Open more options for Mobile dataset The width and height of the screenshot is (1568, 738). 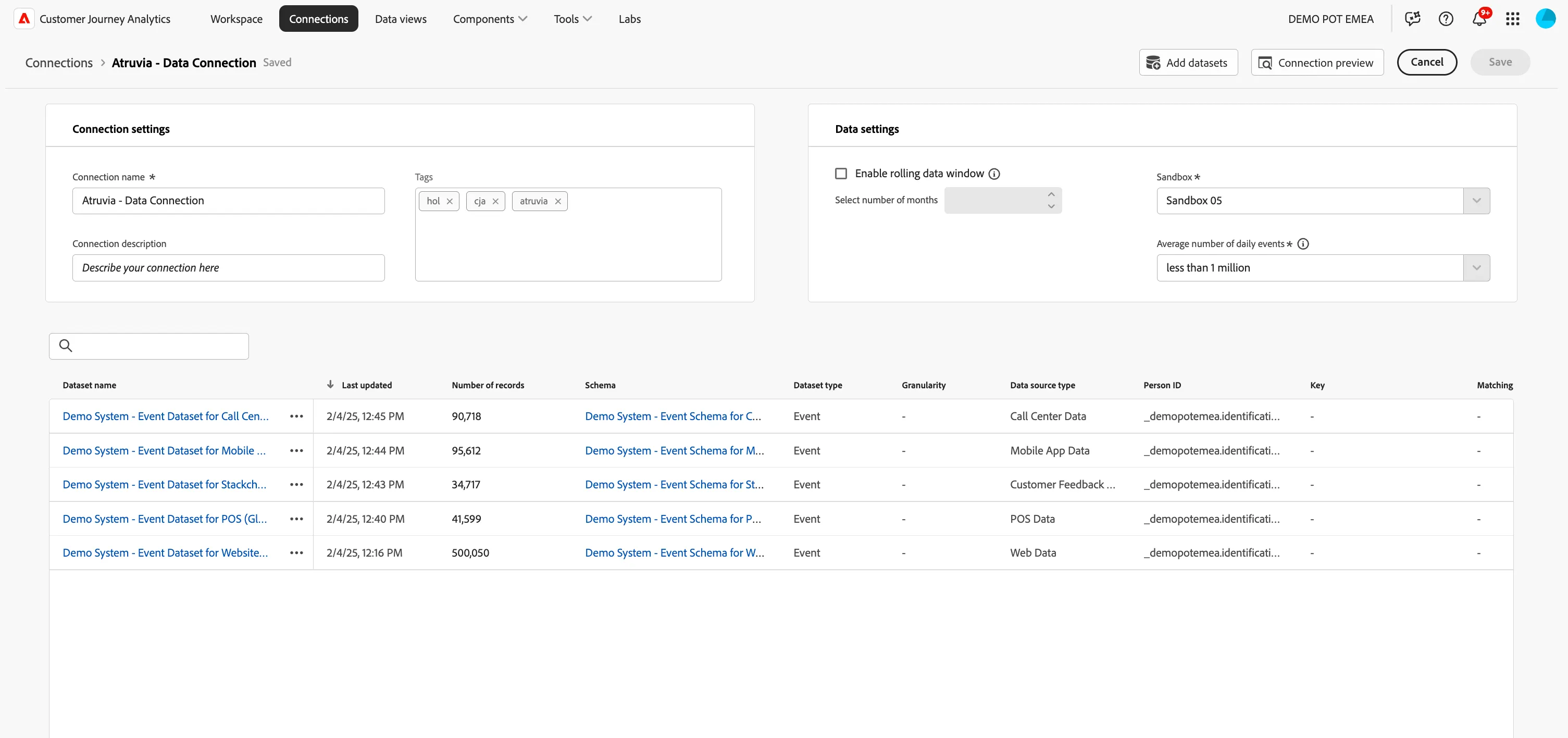(296, 451)
